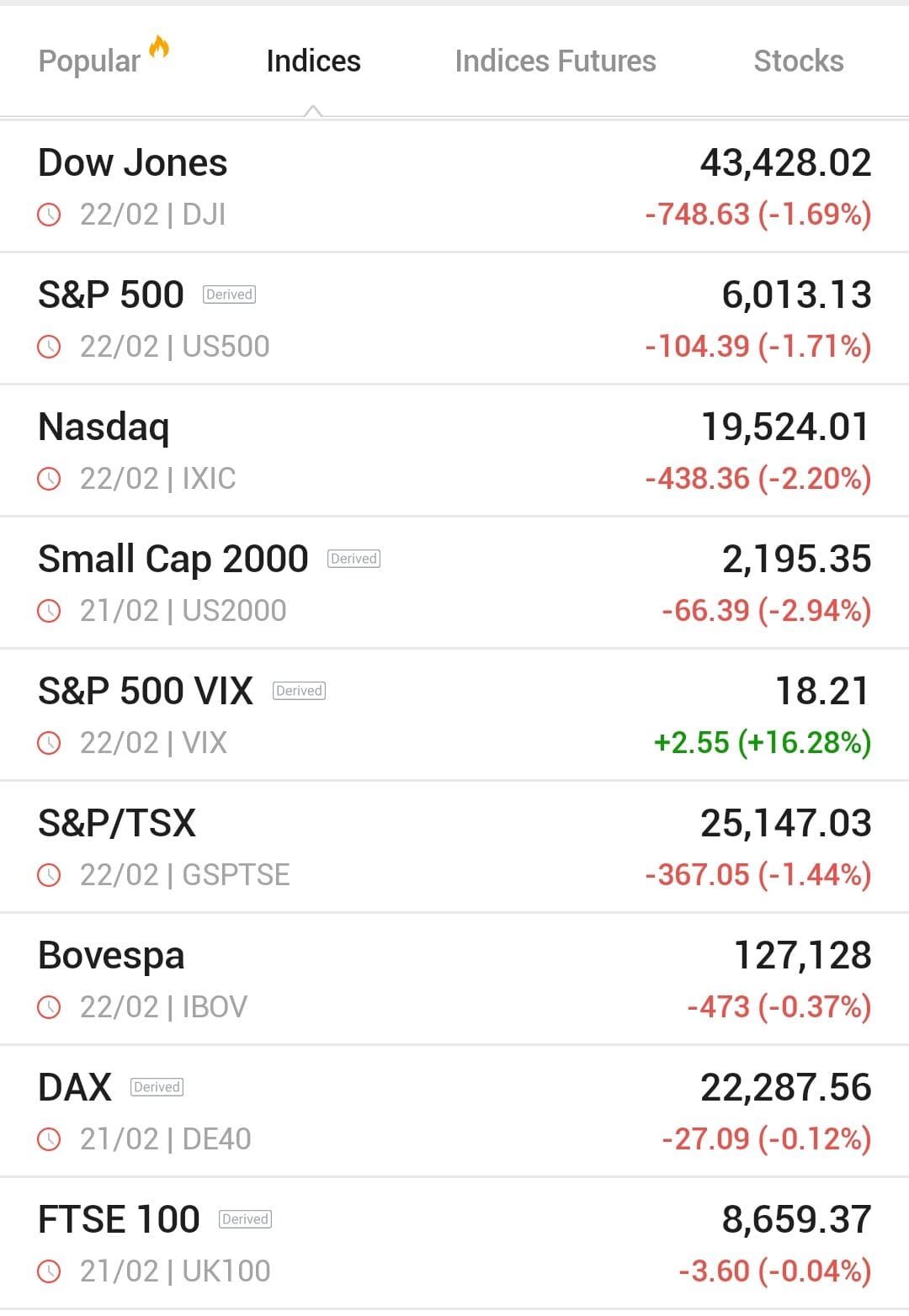909x1316 pixels.
Task: Click the Derived badge next to S&P 500 VIX
Action: coord(299,691)
